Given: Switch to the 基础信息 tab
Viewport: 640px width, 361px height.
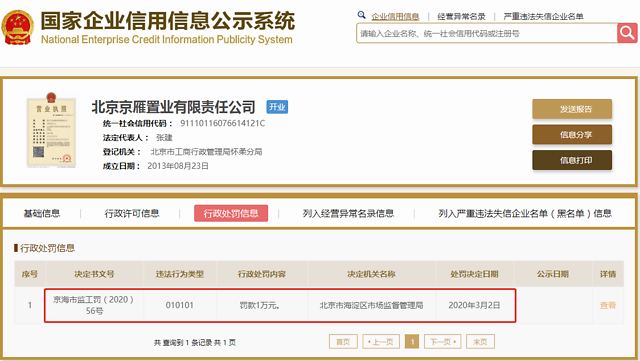Looking at the screenshot, I should 42,213.
